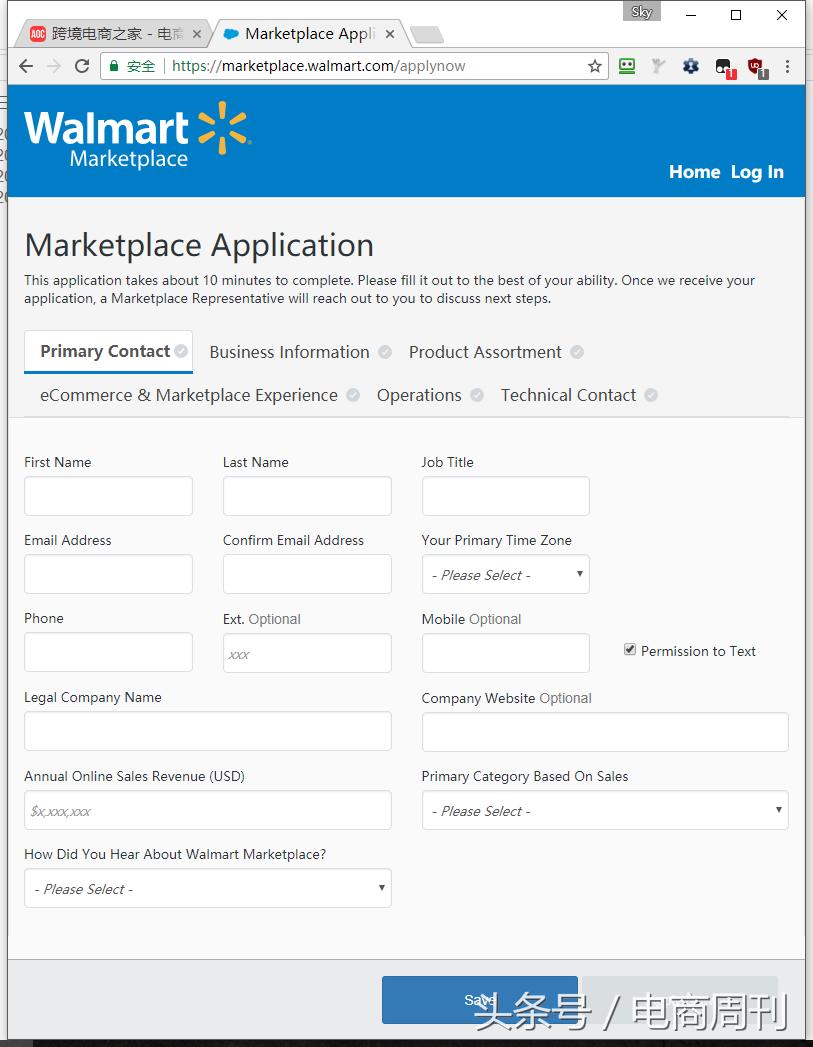Uncheck the Permission to Text checkbox
This screenshot has width=813, height=1047.
[630, 649]
